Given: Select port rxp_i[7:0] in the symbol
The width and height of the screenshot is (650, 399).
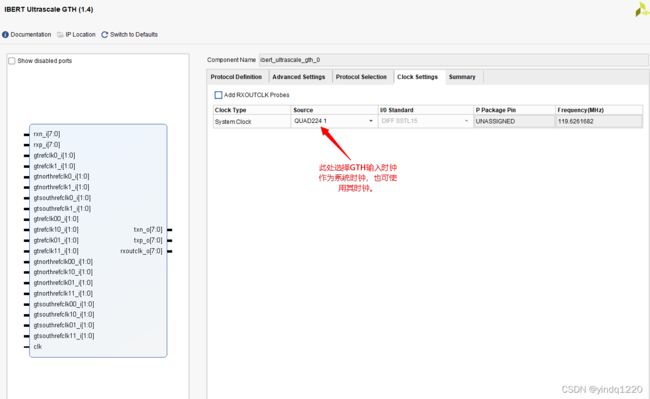Looking at the screenshot, I should 47,145.
